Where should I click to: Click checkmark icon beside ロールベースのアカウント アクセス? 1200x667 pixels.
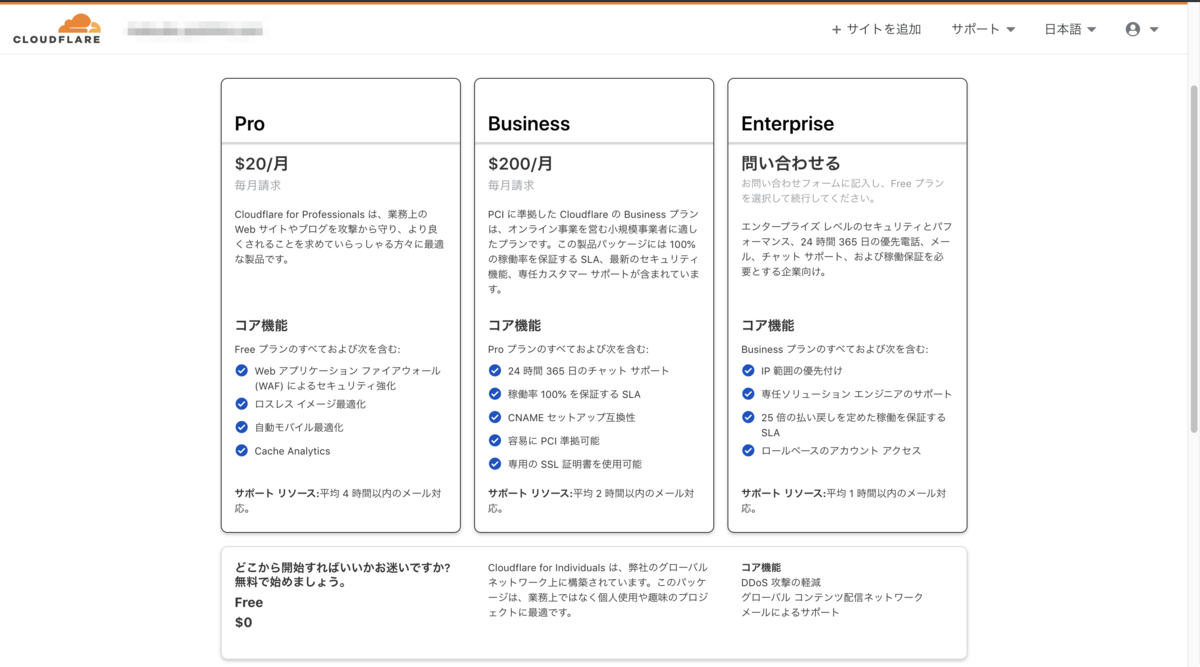[748, 451]
